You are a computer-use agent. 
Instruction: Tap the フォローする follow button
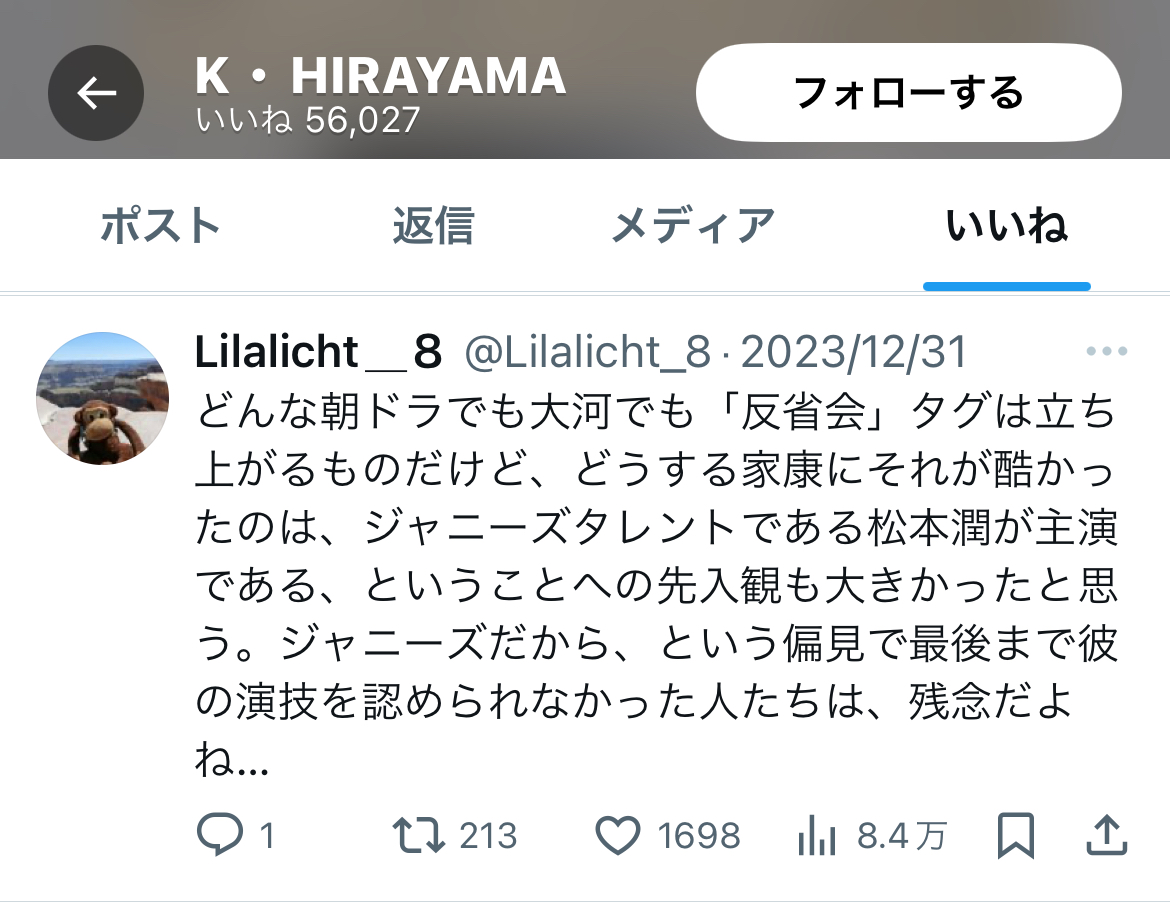tap(909, 93)
